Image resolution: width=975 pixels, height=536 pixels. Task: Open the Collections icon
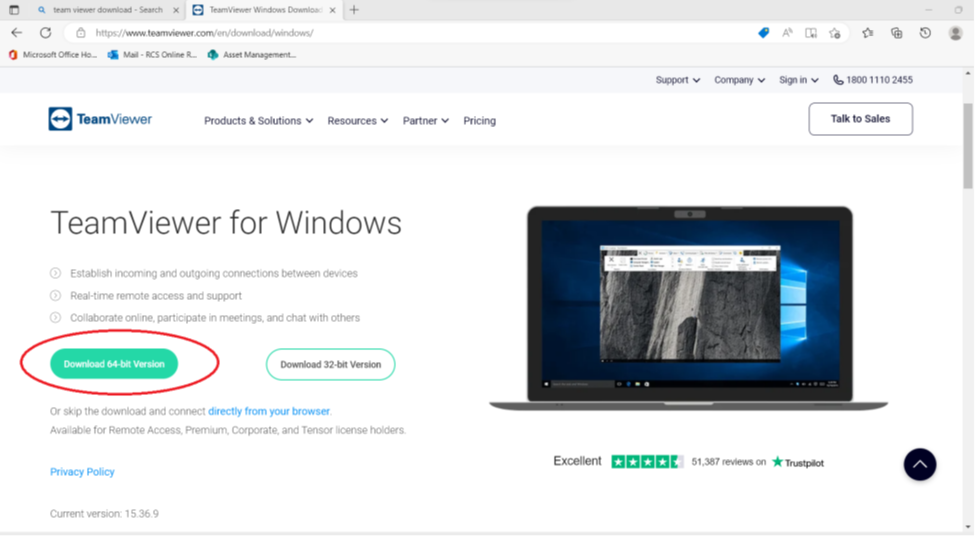[897, 33]
